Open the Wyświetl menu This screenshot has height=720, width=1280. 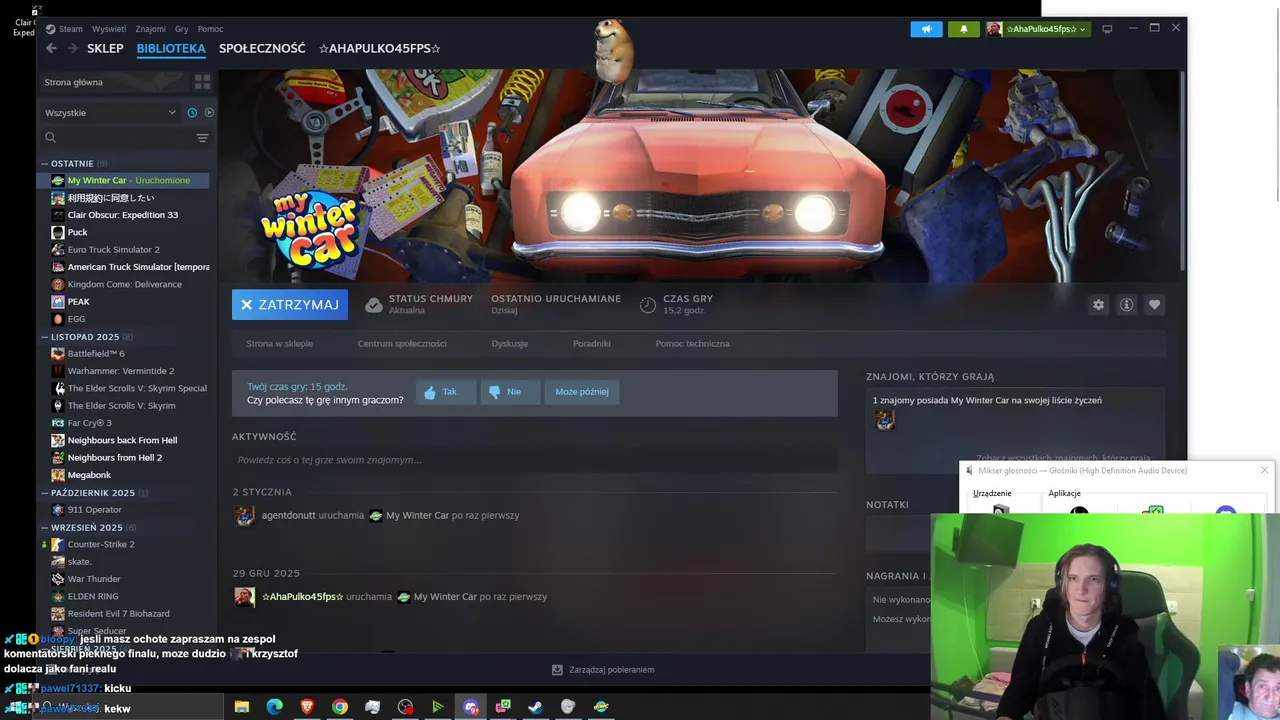coord(109,29)
